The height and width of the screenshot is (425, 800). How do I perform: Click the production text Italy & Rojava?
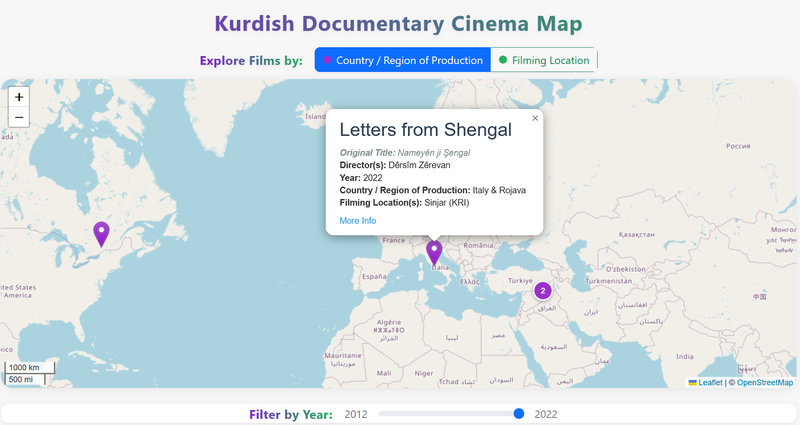coord(499,190)
